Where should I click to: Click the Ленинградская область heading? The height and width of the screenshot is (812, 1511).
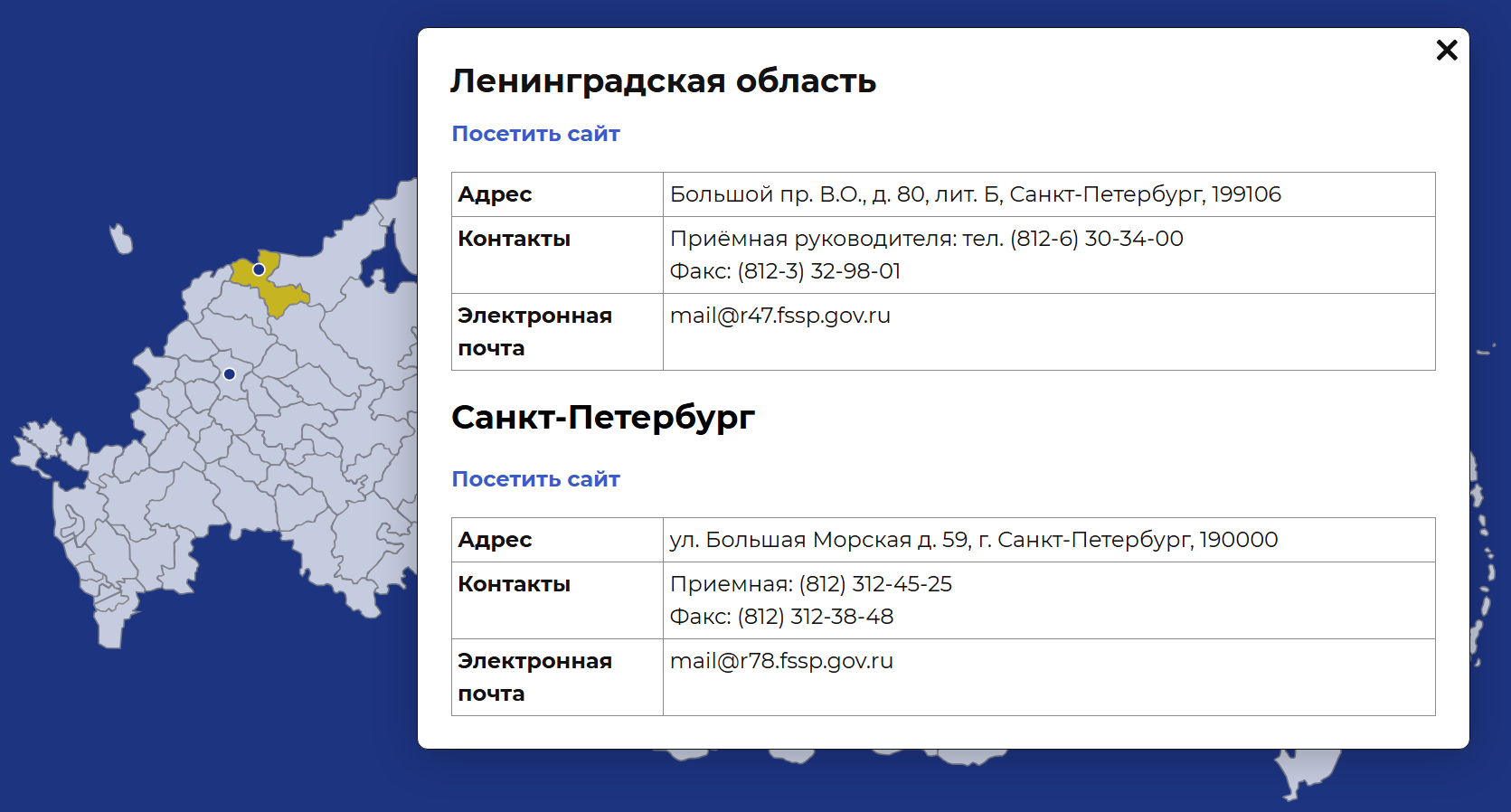point(663,81)
